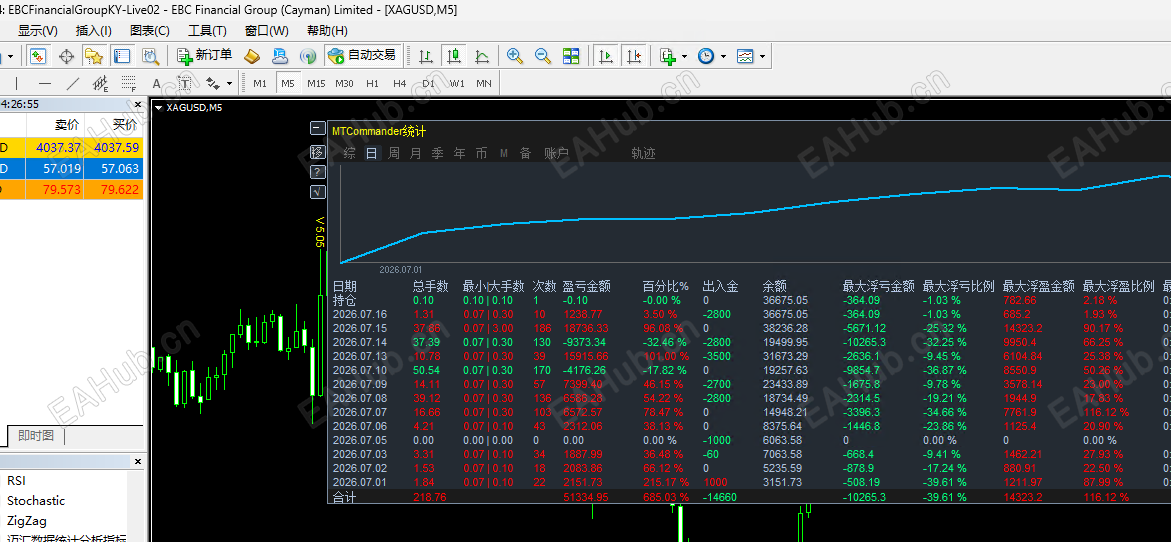Click the templates chart icon
1171x542 pixels.
tap(745, 56)
